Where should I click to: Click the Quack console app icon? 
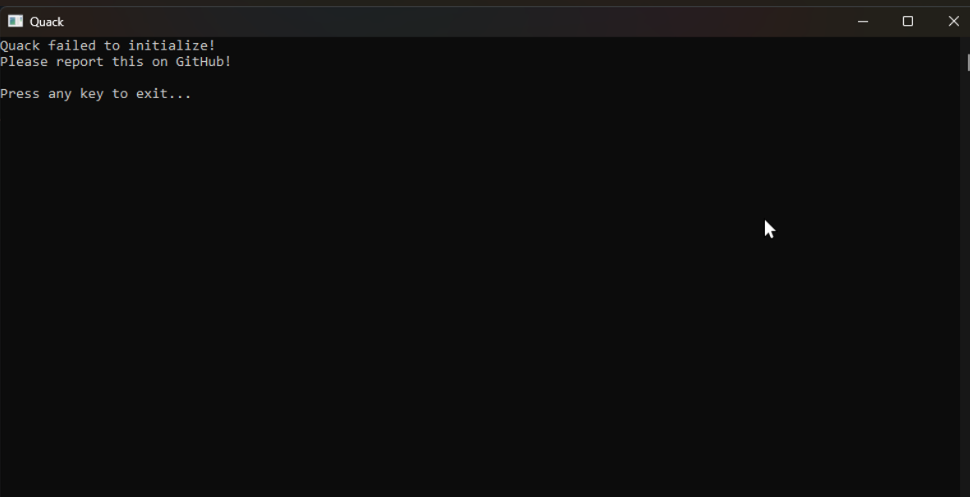(15, 22)
